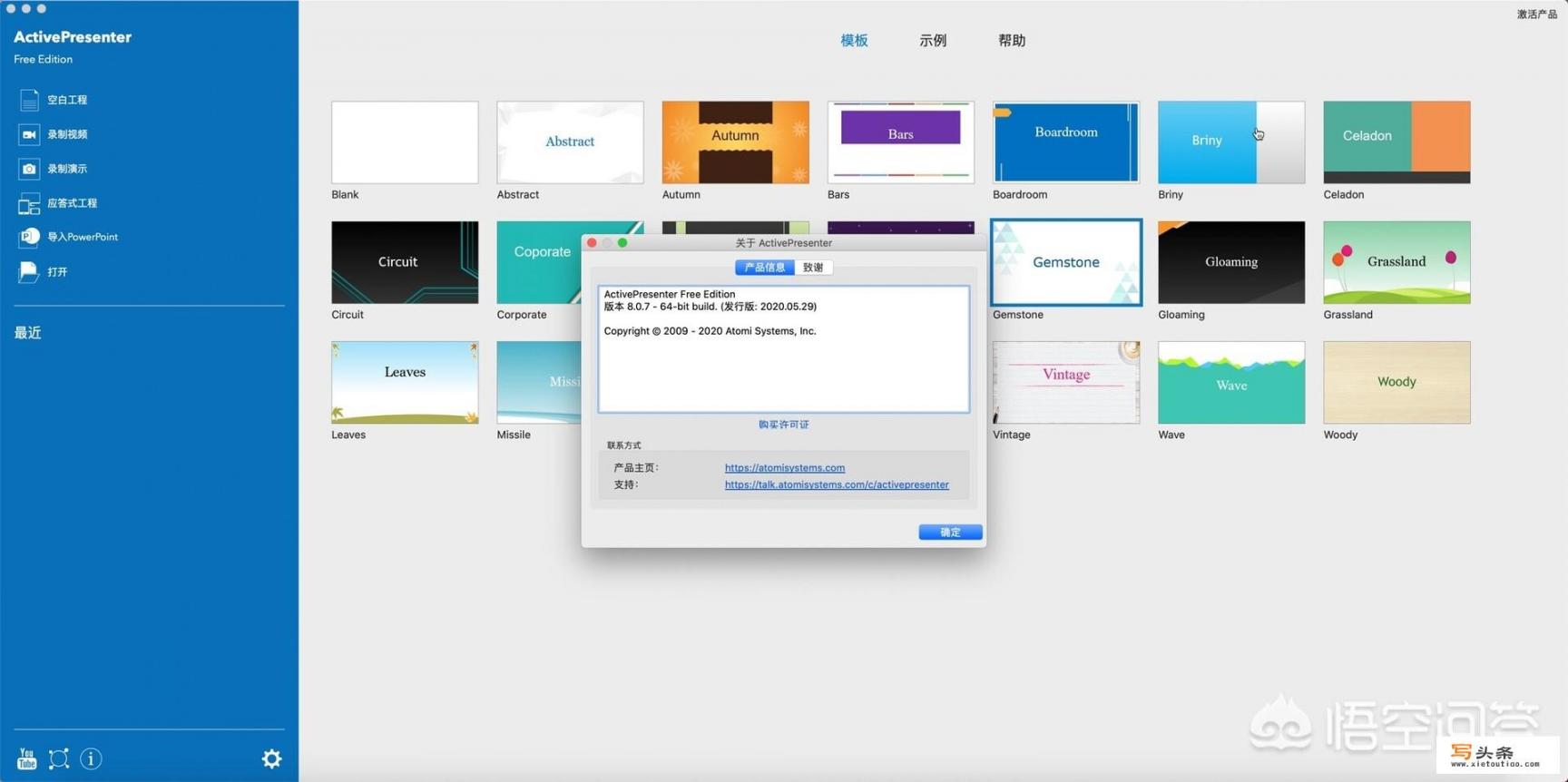Select the Vintage template thumbnail
Image resolution: width=1568 pixels, height=782 pixels.
pyautogui.click(x=1066, y=382)
